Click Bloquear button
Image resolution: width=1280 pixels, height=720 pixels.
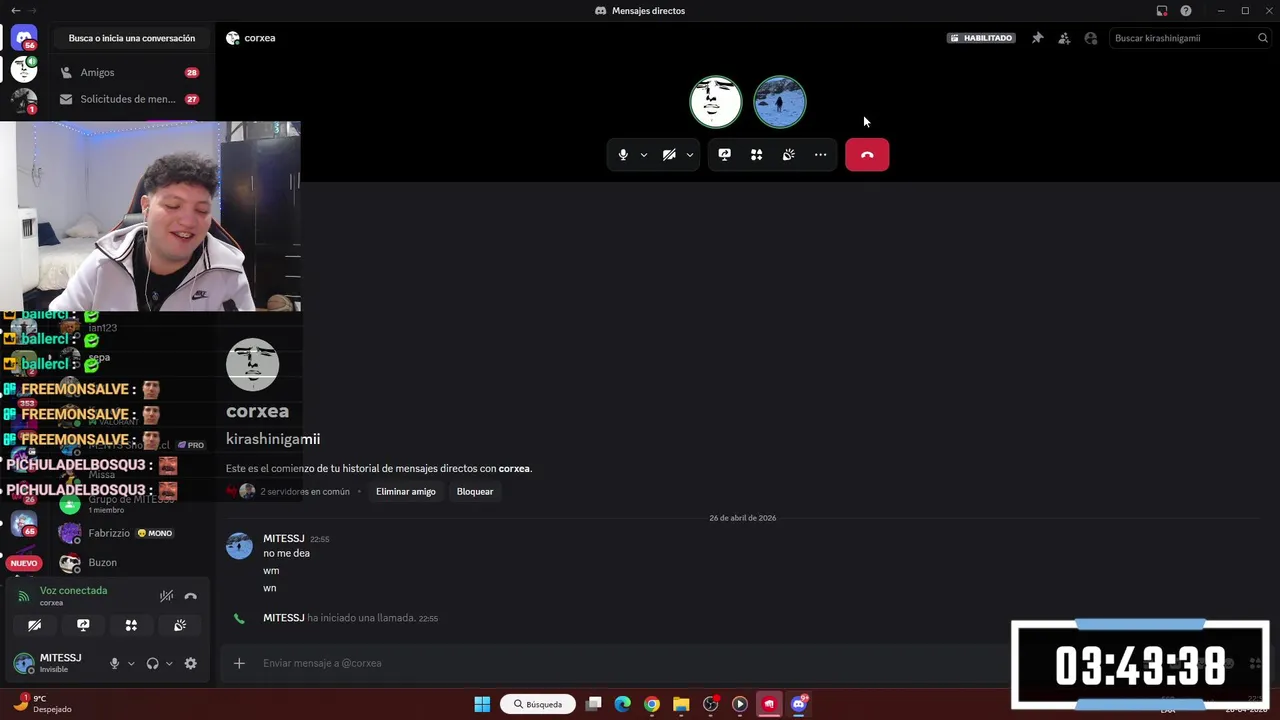tap(475, 492)
